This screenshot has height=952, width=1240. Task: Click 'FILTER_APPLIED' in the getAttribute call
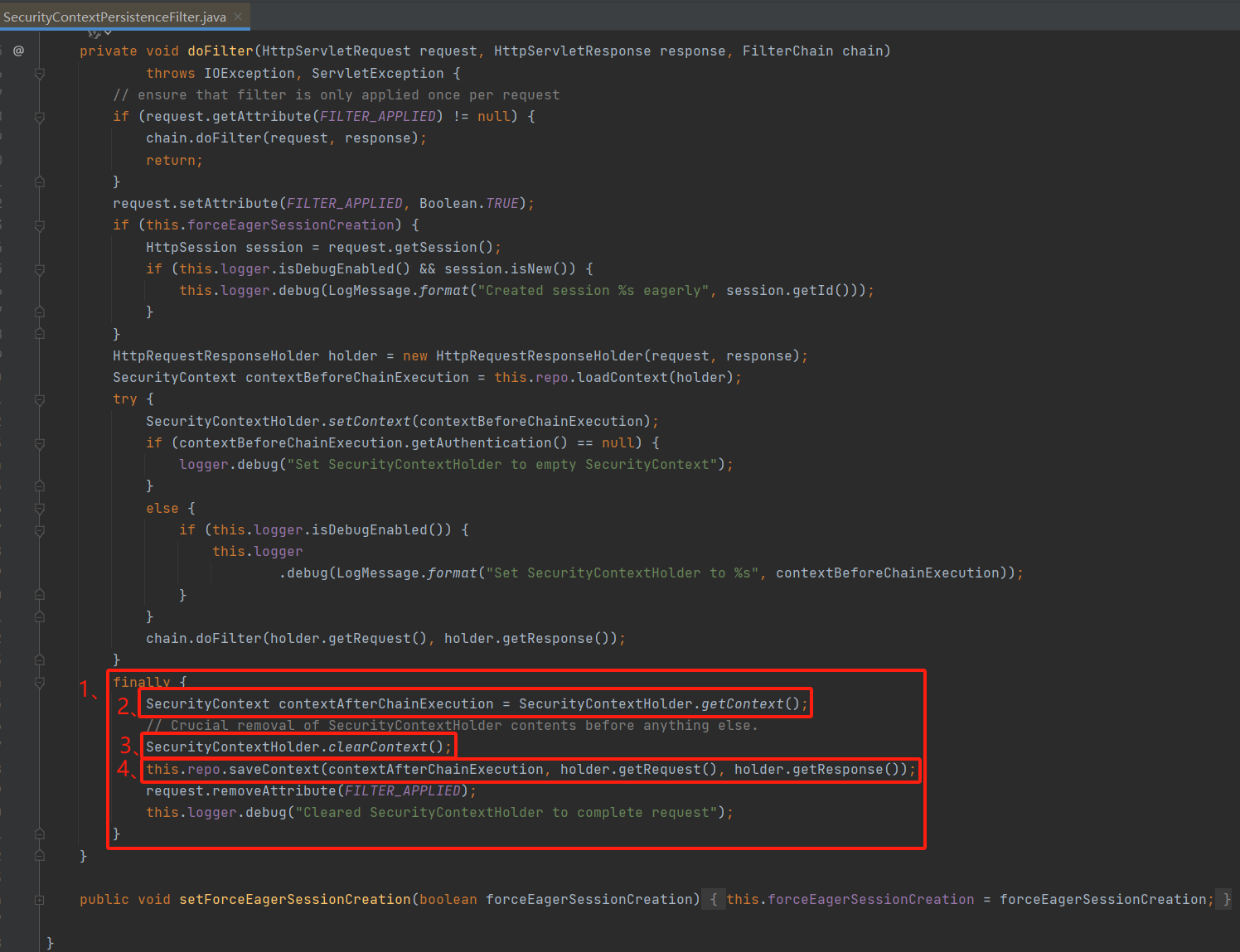(x=377, y=117)
